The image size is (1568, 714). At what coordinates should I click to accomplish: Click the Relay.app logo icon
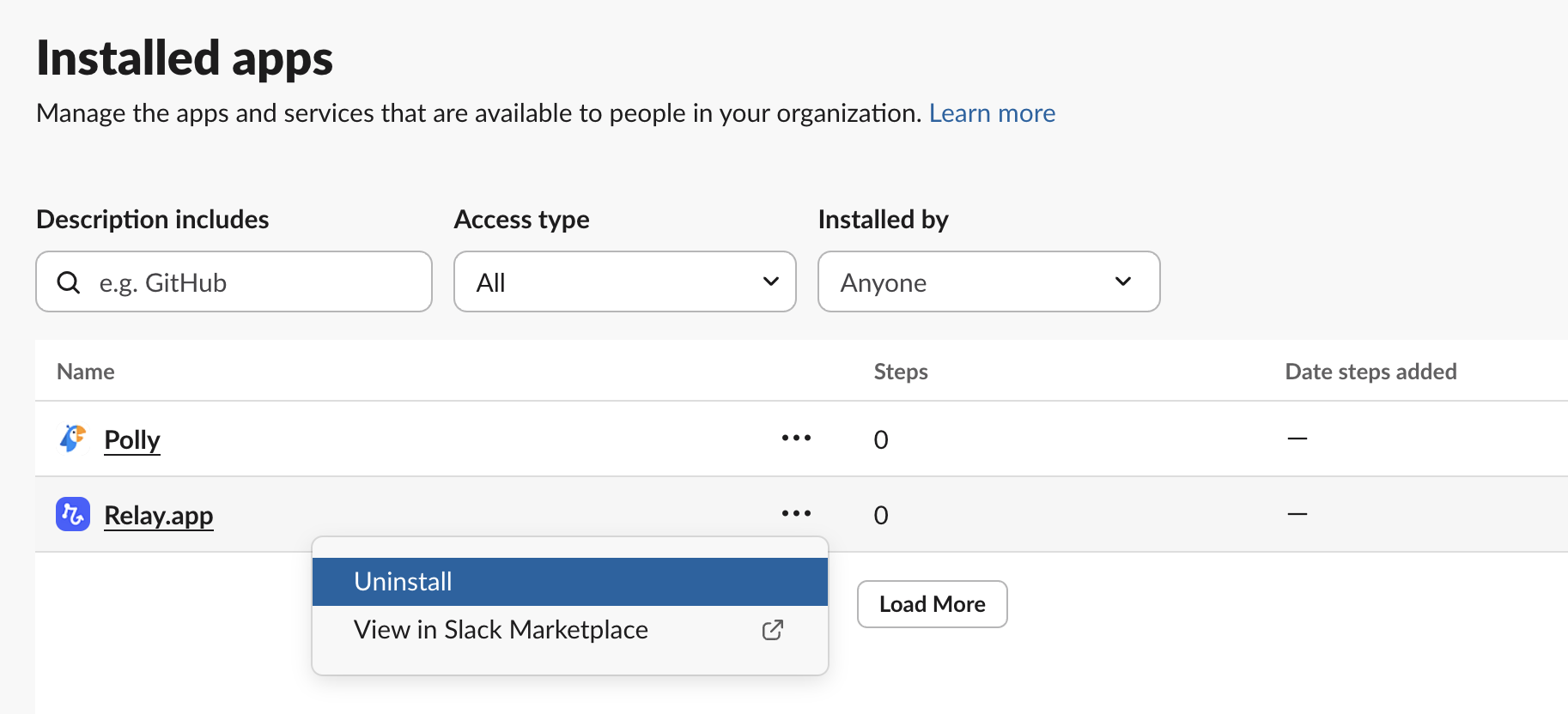click(x=73, y=514)
